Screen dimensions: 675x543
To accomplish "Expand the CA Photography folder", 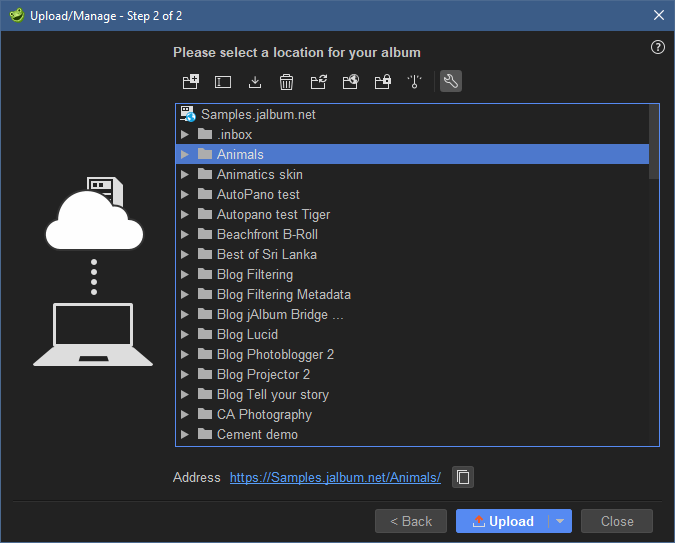I will point(185,414).
